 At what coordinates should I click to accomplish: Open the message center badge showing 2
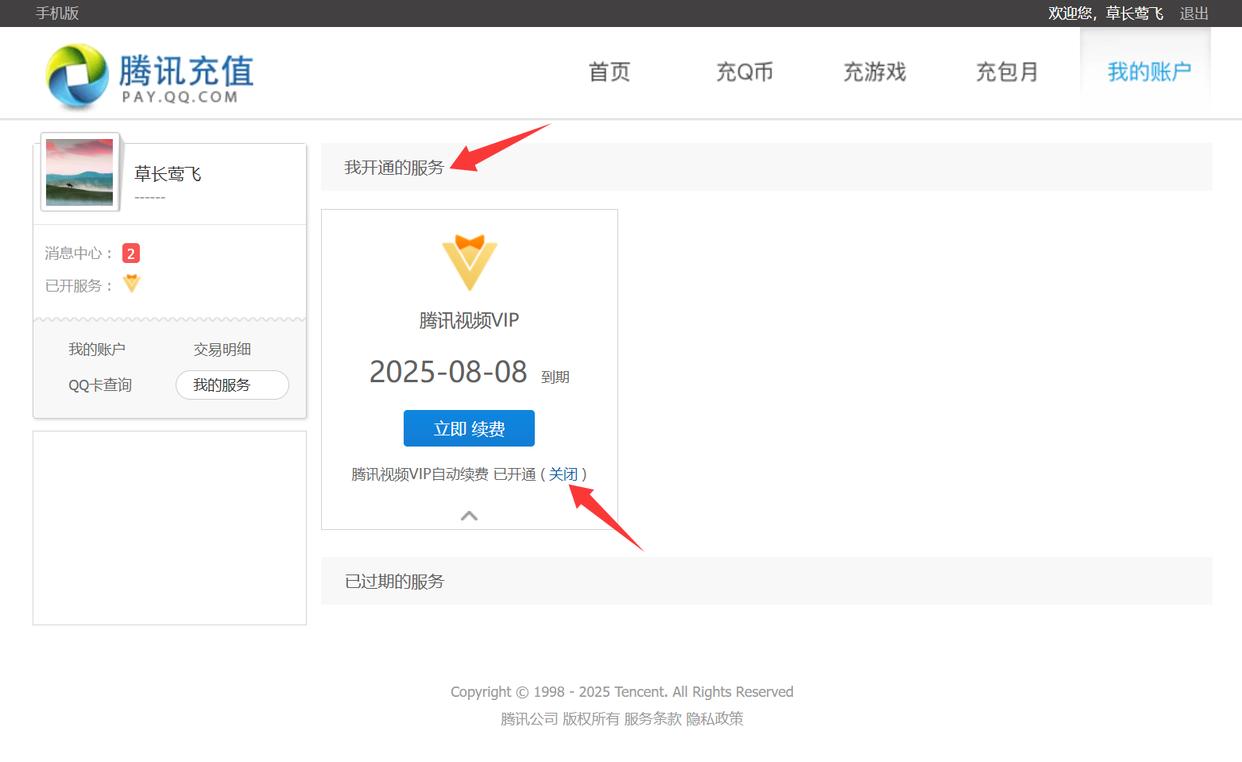point(131,253)
